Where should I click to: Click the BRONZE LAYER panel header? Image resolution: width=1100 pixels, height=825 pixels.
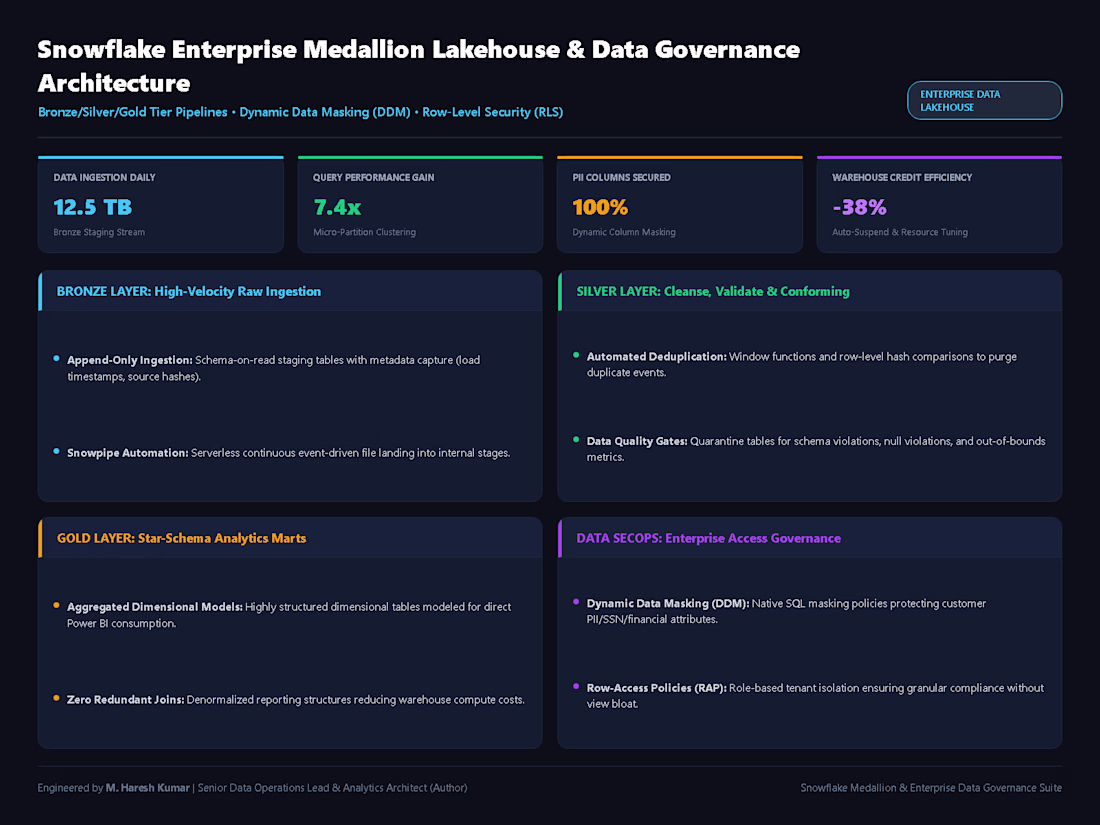(x=290, y=291)
